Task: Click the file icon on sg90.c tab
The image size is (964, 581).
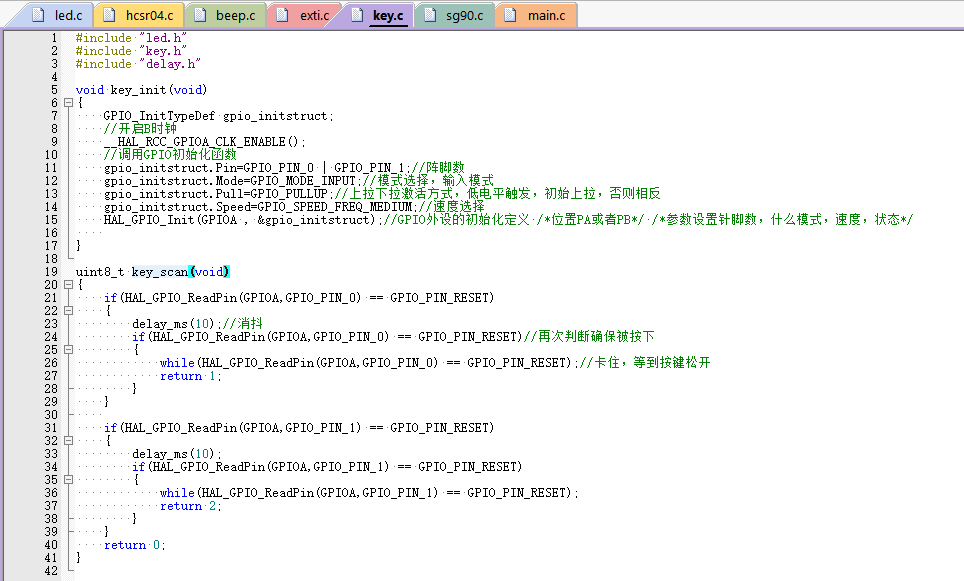Action: 430,15
